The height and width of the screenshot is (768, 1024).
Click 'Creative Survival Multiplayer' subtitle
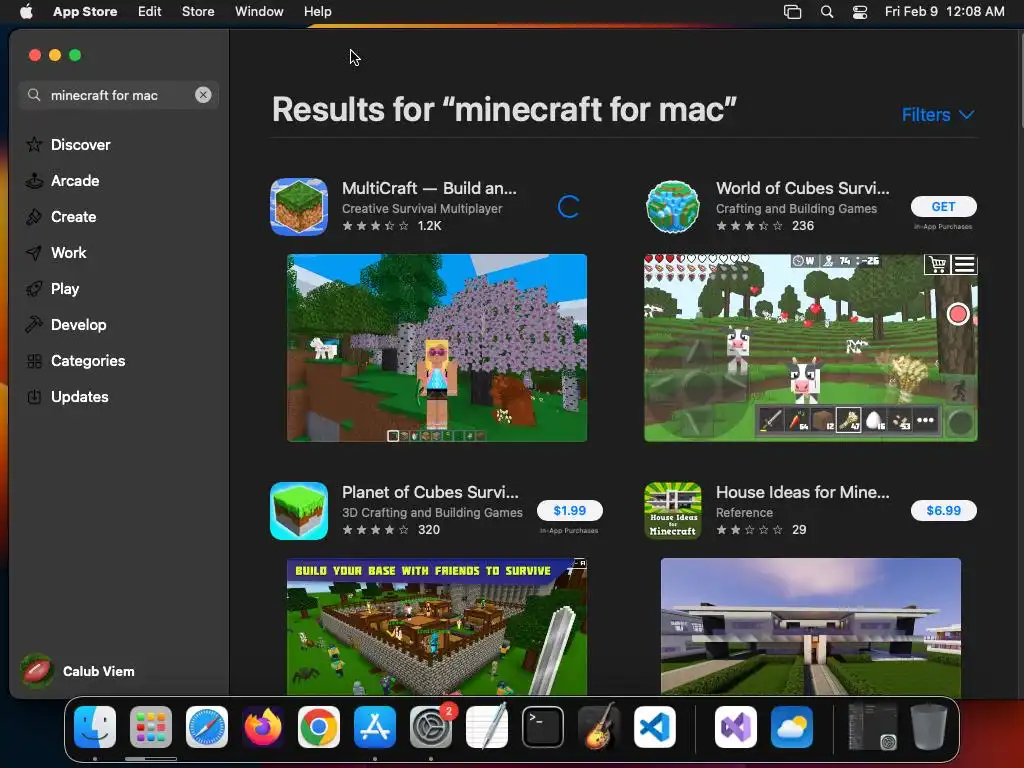click(422, 209)
